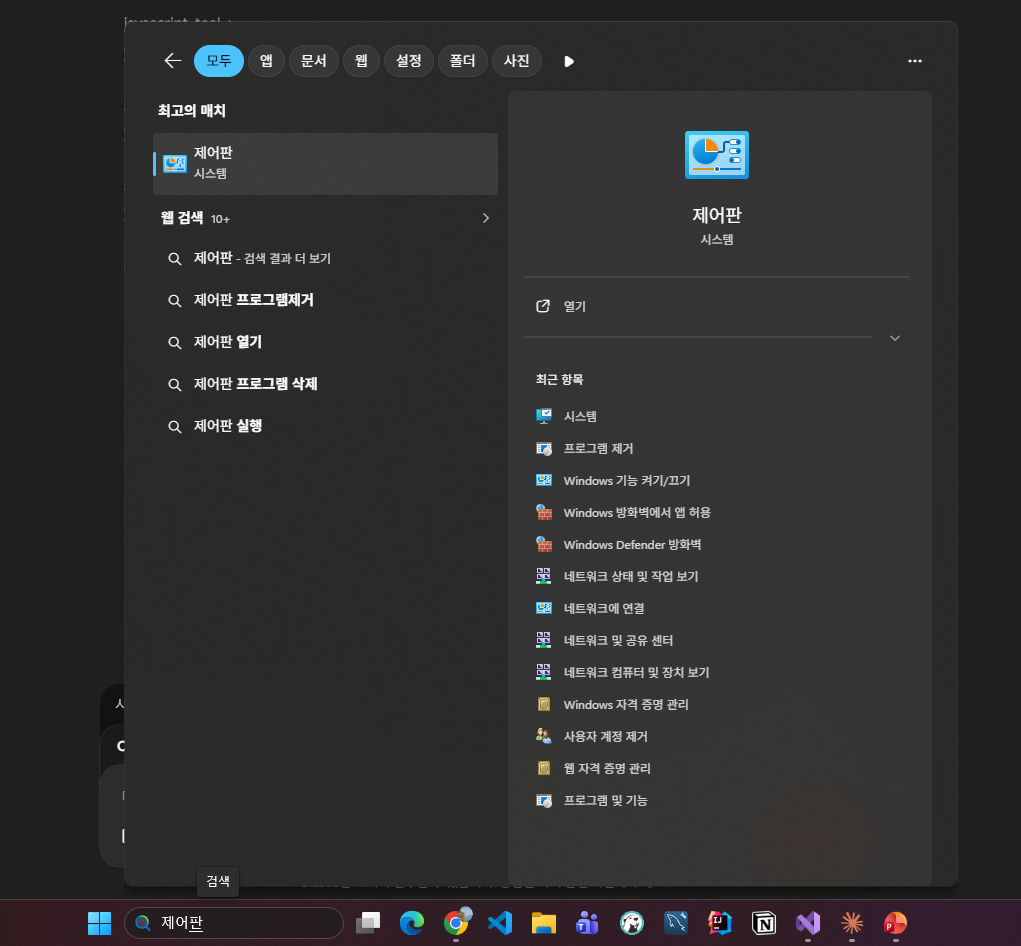The image size is (1021, 946).
Task: Open IntelliJ IDEA from the taskbar
Action: [720, 923]
